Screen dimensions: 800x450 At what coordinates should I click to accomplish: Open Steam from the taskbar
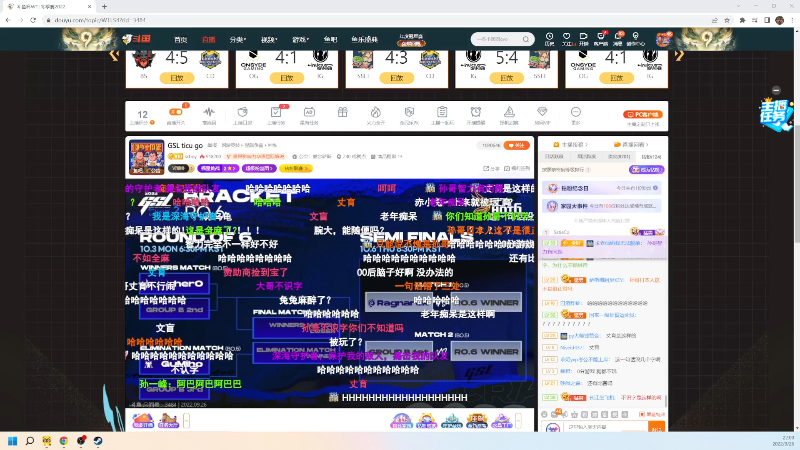tap(98, 441)
